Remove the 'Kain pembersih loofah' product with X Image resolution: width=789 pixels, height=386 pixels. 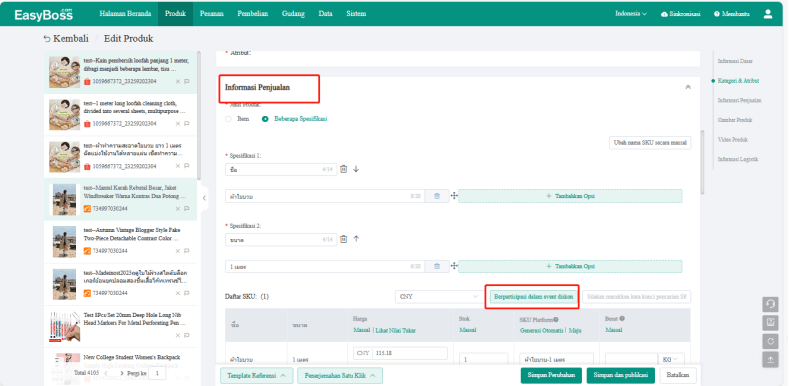point(178,81)
